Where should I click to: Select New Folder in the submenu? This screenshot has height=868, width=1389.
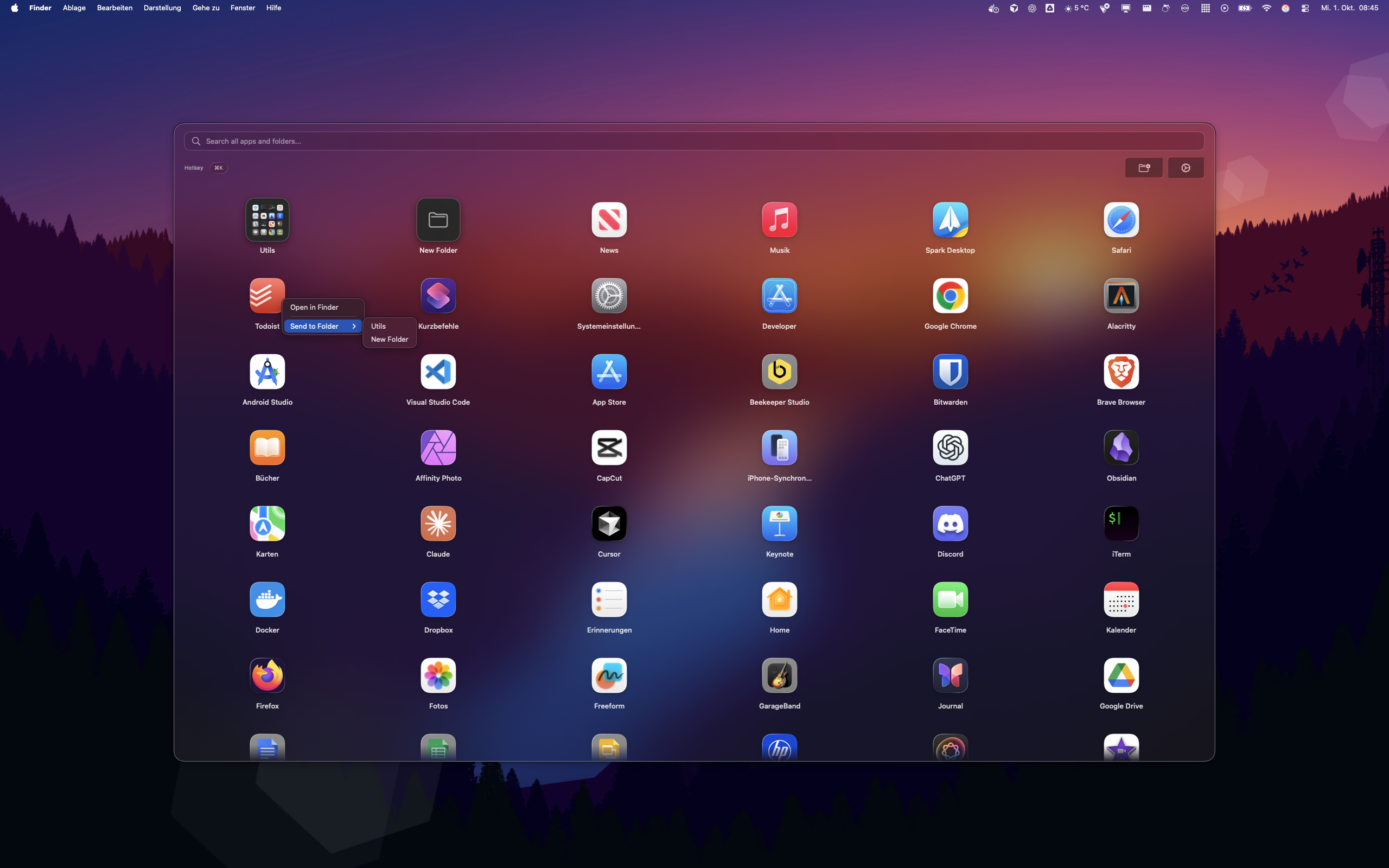389,339
